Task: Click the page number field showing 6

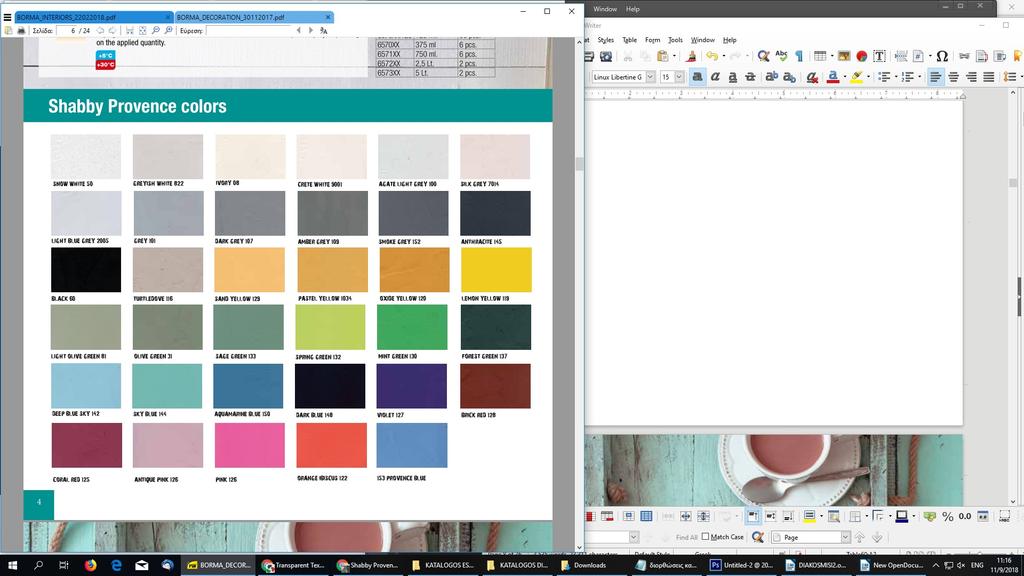Action: [x=67, y=31]
